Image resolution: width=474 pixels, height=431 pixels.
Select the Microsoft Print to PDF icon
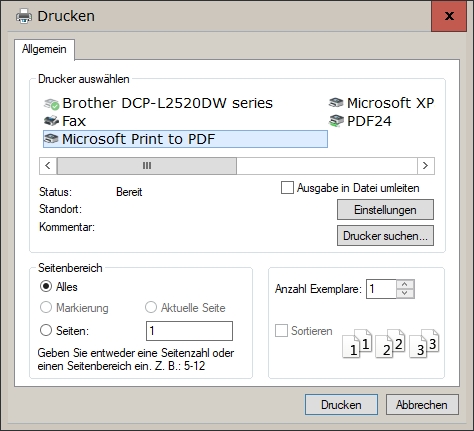(x=52, y=139)
